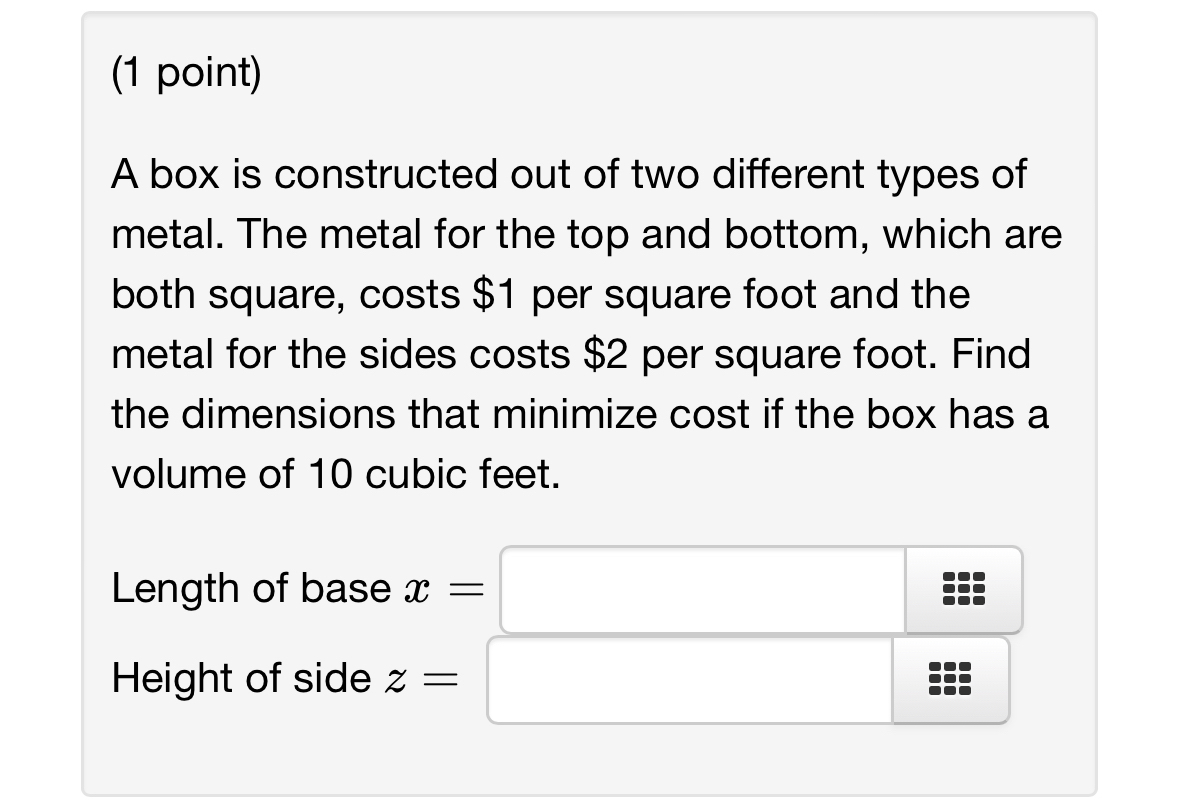Screen dimensions: 1179x809
Task: Select the Height of side z label
Action: (x=283, y=679)
